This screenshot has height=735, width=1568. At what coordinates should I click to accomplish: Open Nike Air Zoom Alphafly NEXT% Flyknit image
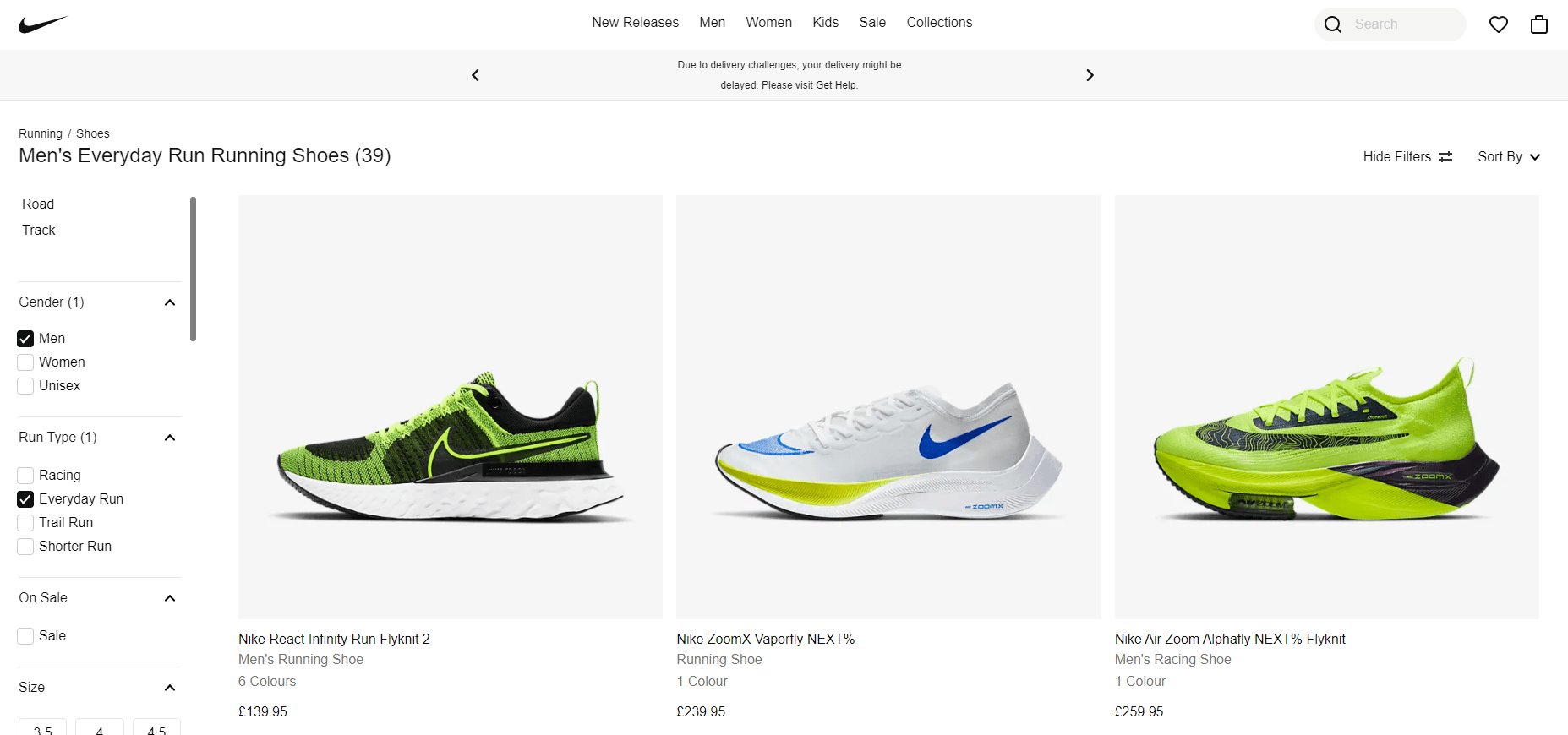(1327, 407)
